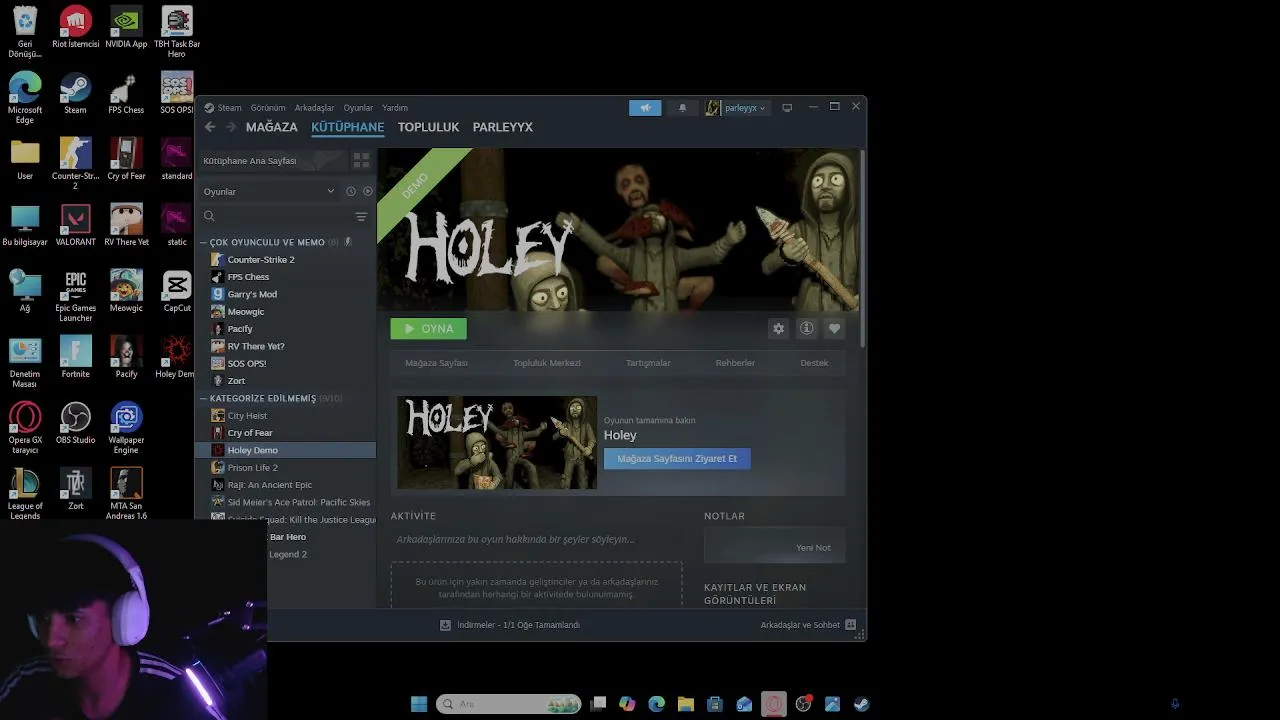Go to the MAĞAZA tab
1280x720 pixels.
tap(272, 127)
